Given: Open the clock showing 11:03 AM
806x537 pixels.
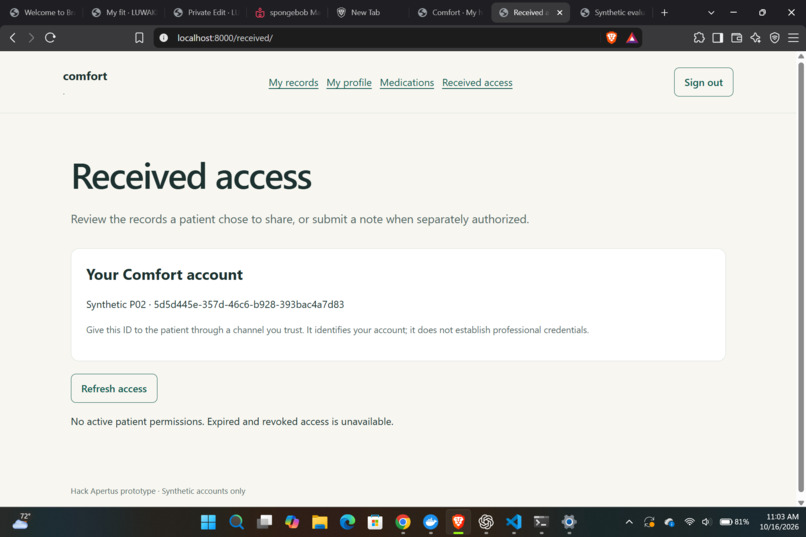Looking at the screenshot, I should pos(779,522).
